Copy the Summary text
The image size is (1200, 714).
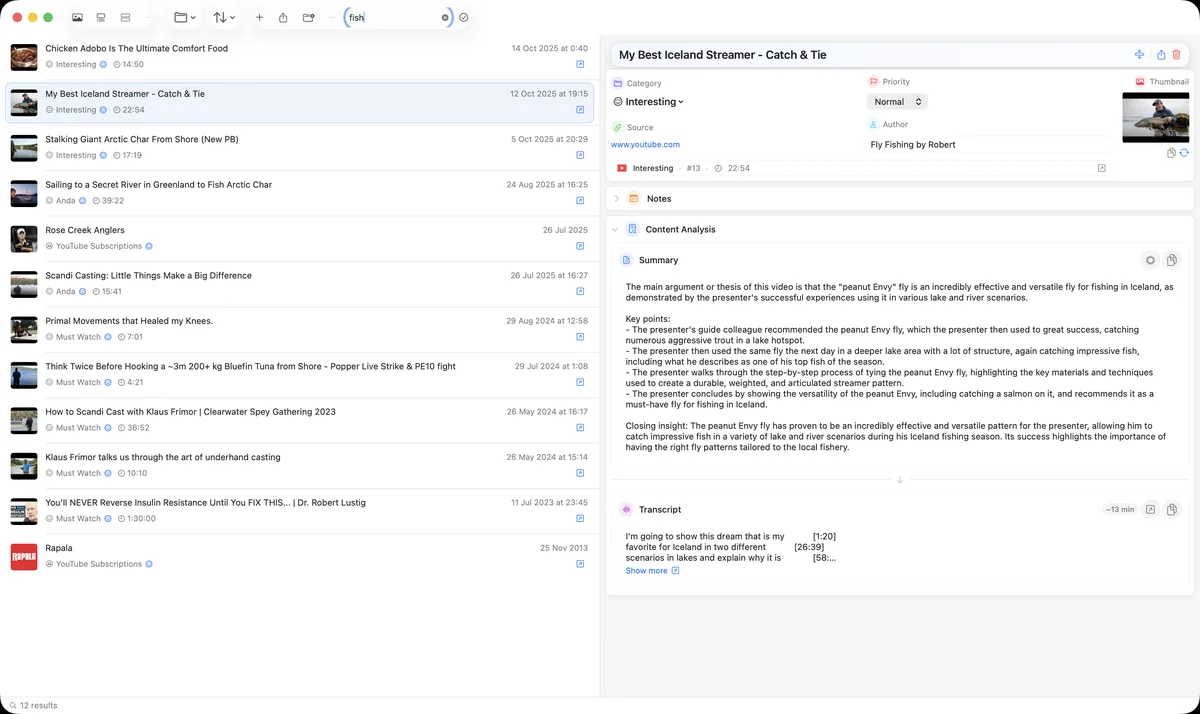(x=1173, y=260)
